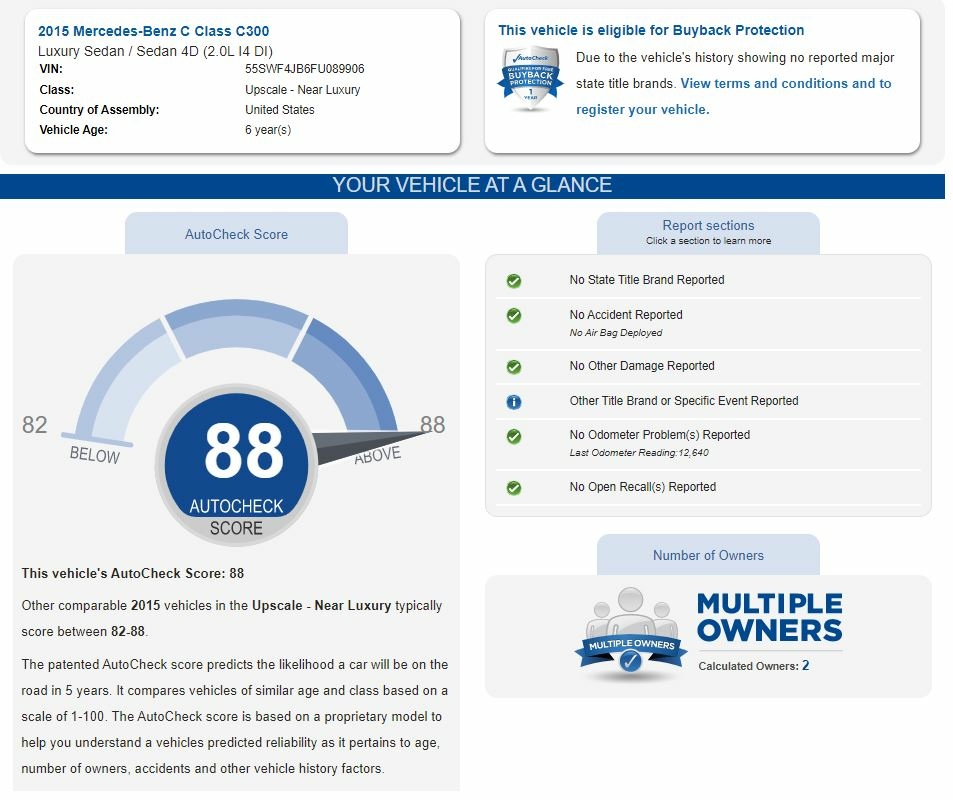Click the YOUR VEHICLE AT A GLANCE banner
Viewport: 953px width, 800px height.
coord(472,185)
